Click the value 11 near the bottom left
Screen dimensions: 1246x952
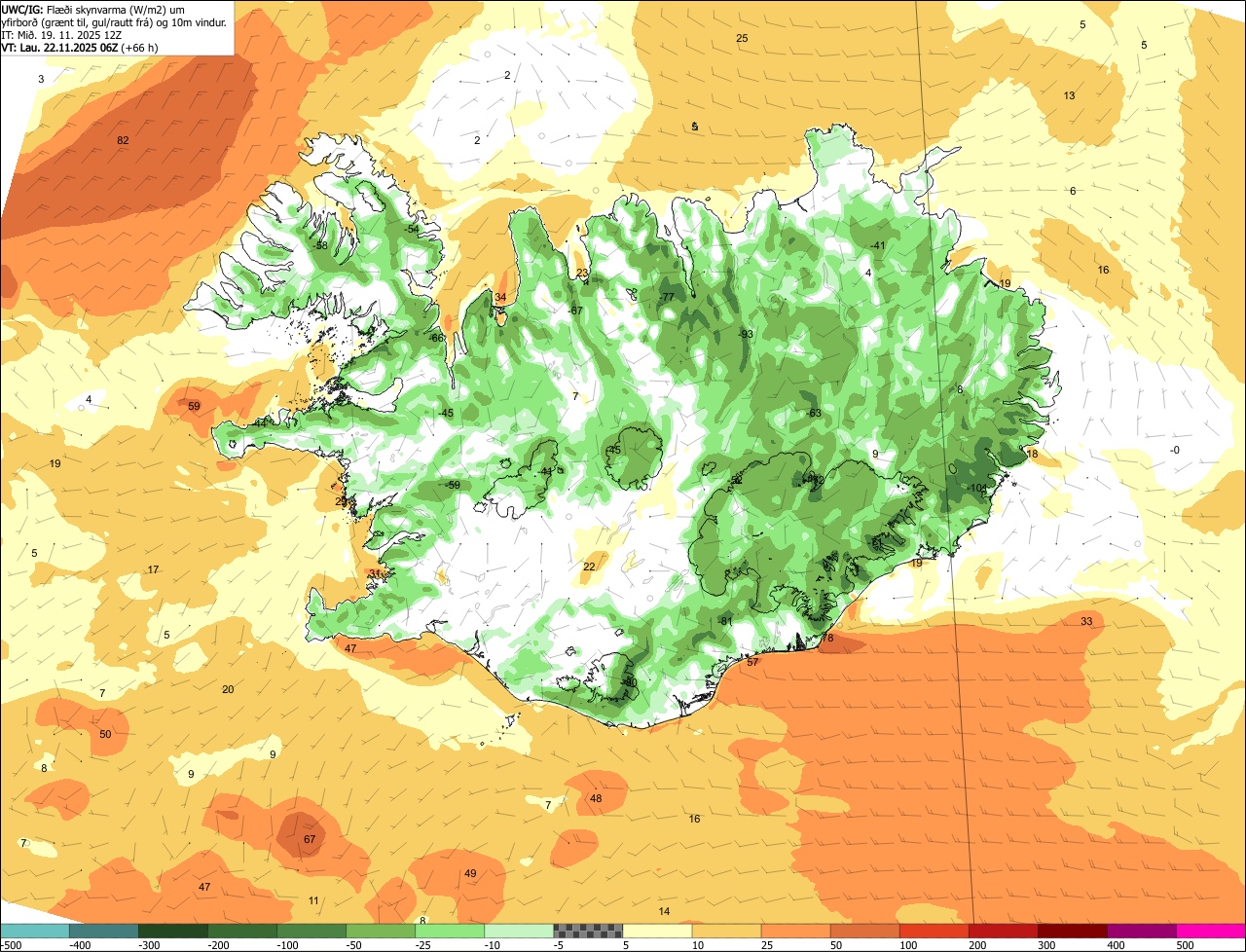[x=313, y=900]
